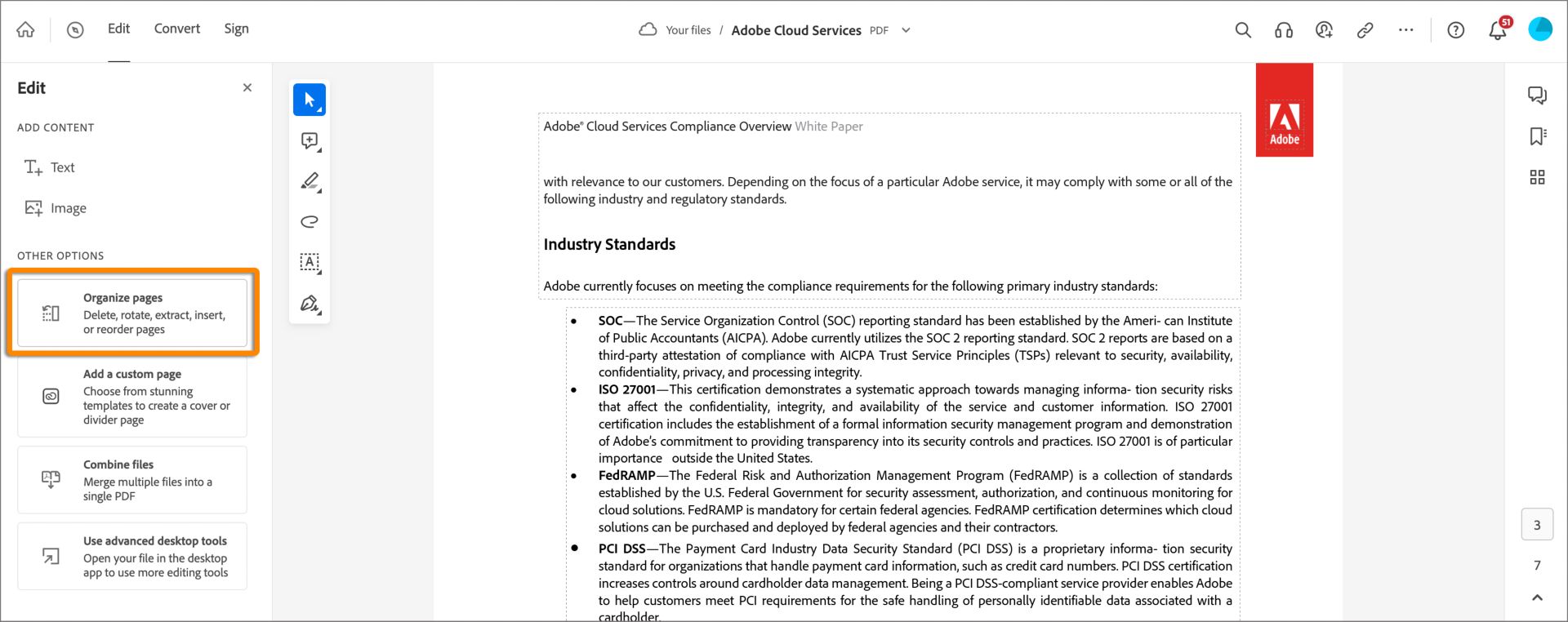Open the page thumbnails grid icon
The image size is (1568, 622).
click(x=1537, y=177)
